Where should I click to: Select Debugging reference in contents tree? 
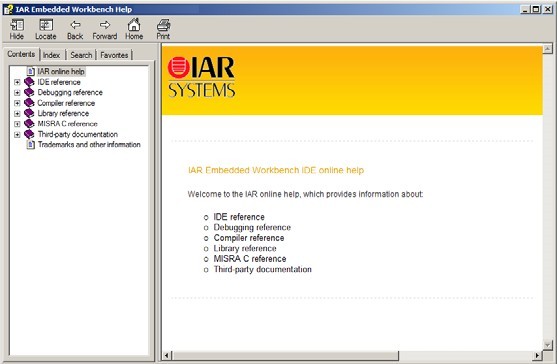pos(70,92)
